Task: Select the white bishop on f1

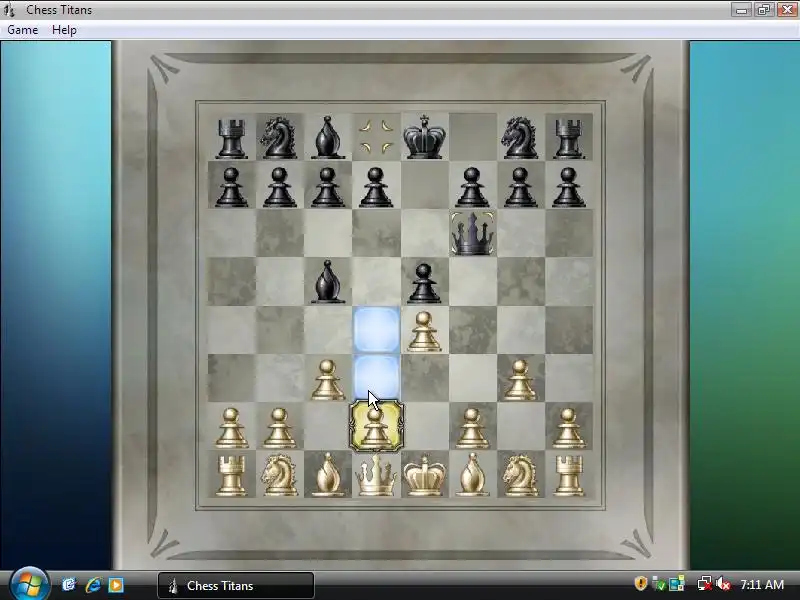Action: coord(472,476)
